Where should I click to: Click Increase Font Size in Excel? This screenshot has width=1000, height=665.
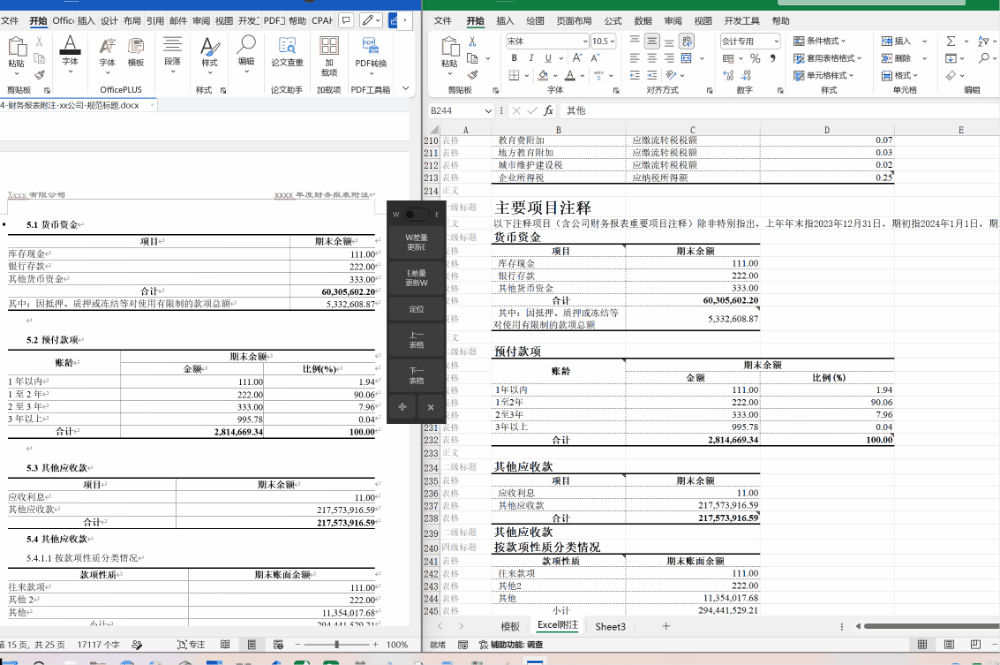[x=577, y=58]
